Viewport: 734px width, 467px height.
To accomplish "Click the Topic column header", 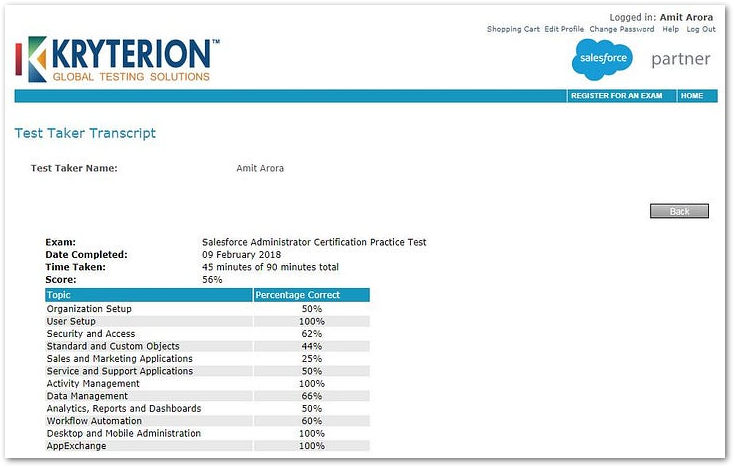I will tap(149, 295).
